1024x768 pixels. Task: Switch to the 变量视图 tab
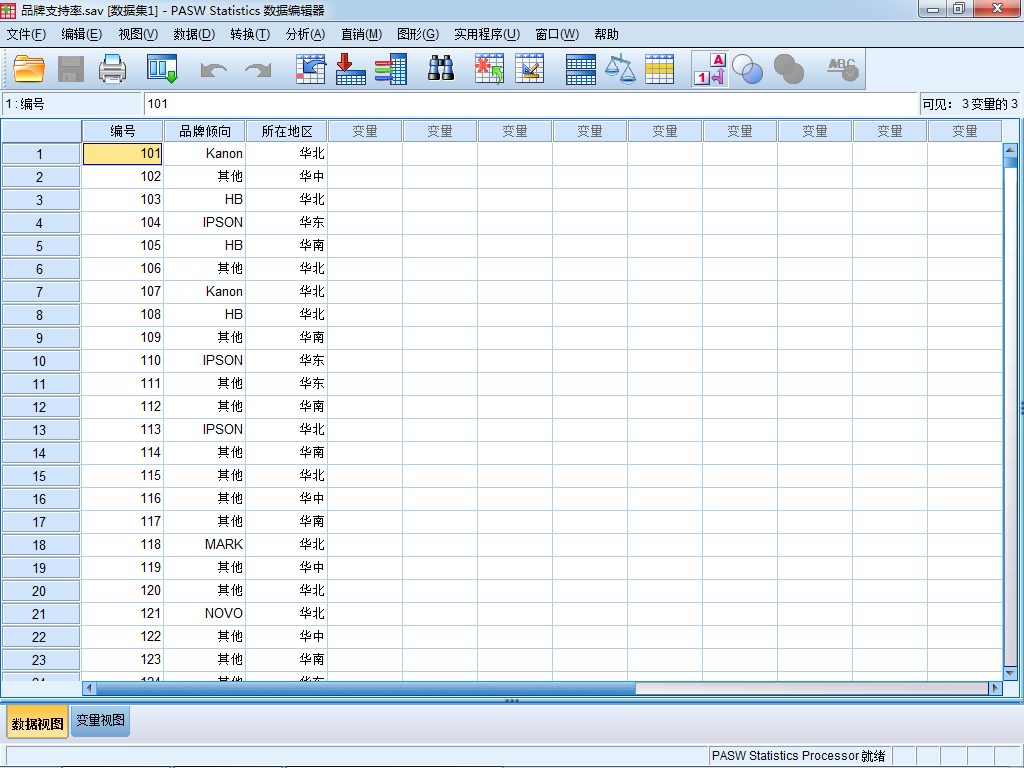[101, 720]
